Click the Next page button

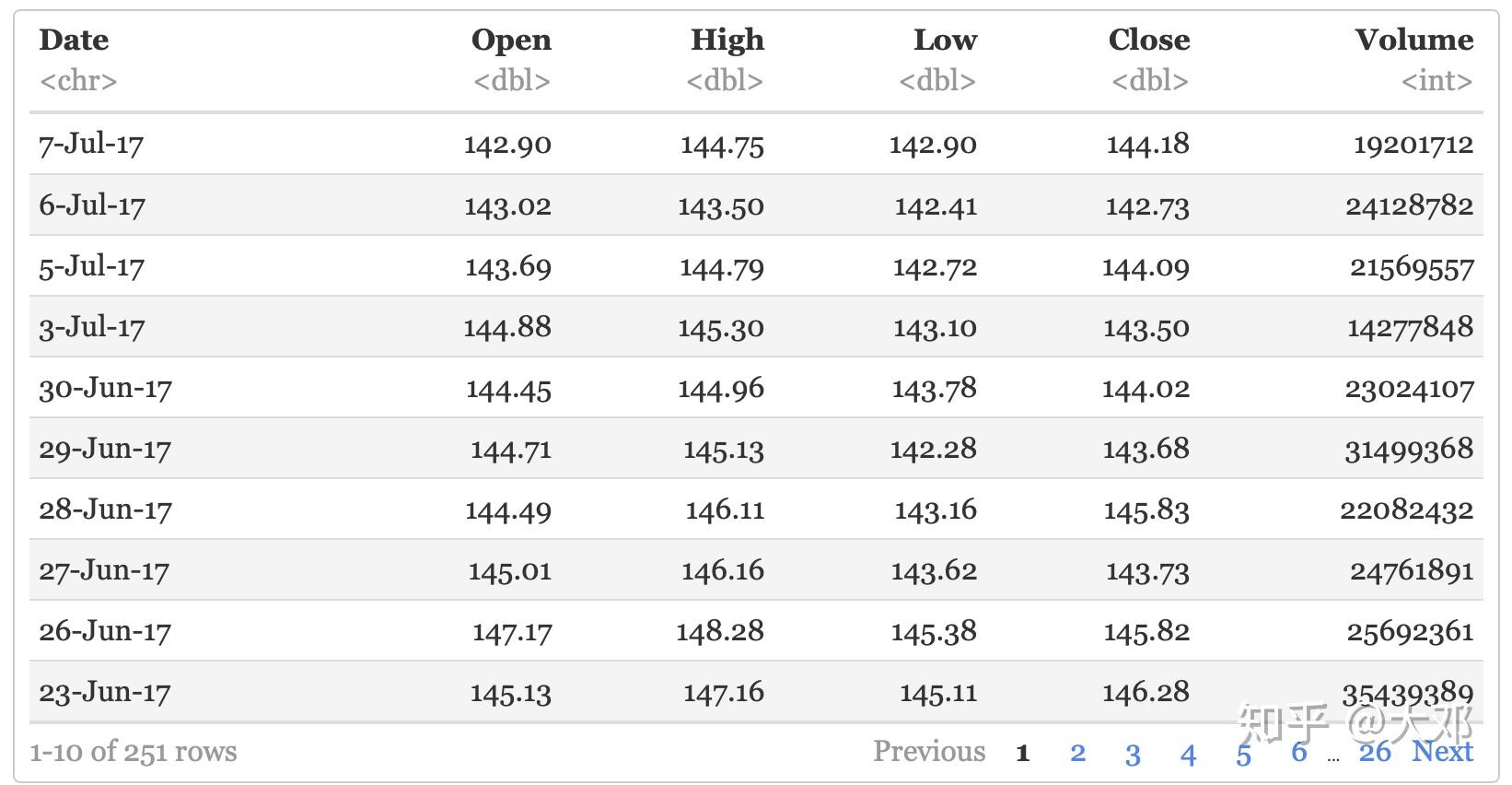(1442, 752)
